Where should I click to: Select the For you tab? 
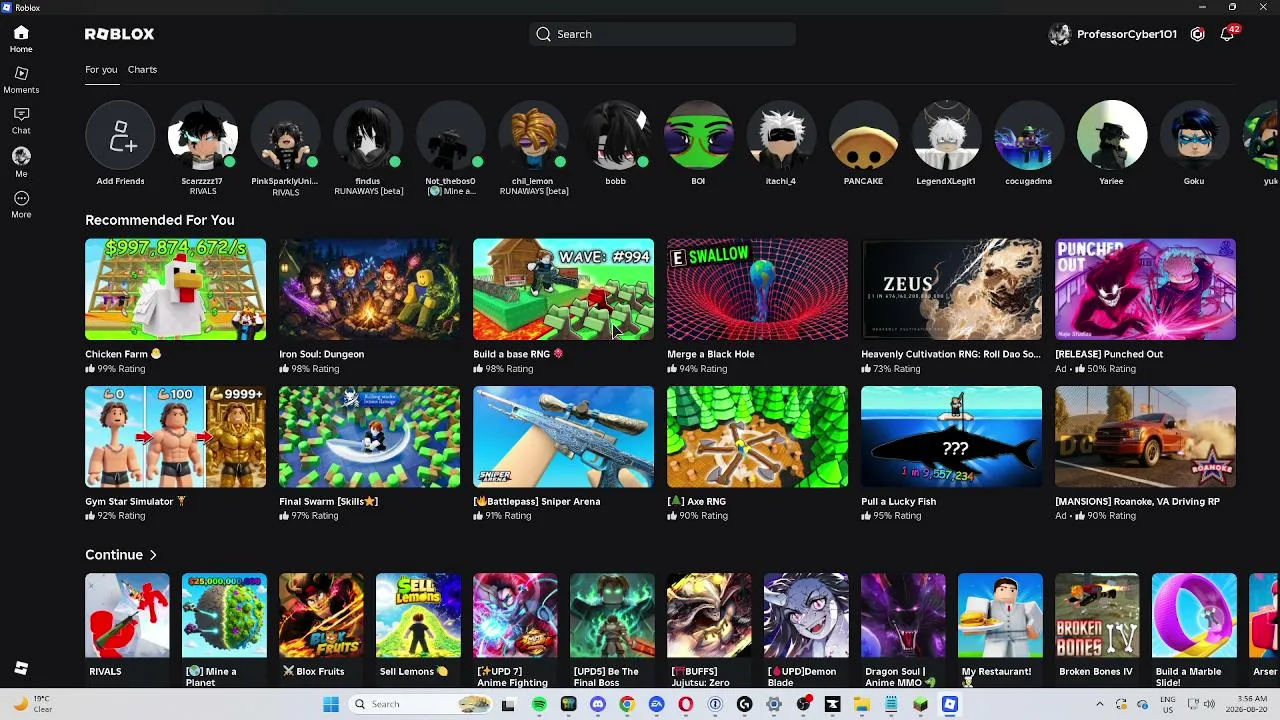(x=101, y=69)
